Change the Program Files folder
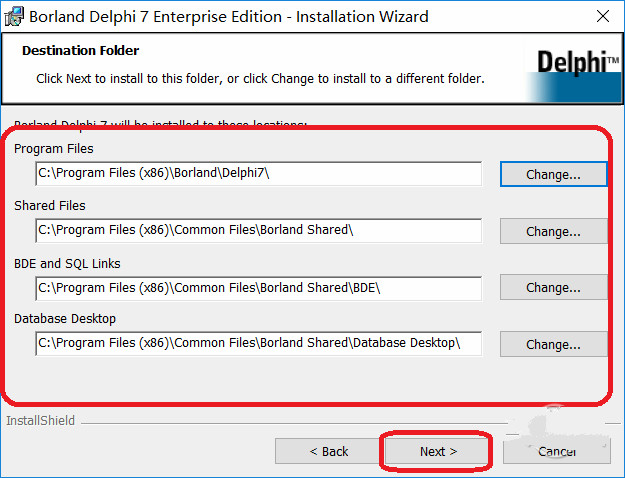625x478 pixels. (x=553, y=174)
